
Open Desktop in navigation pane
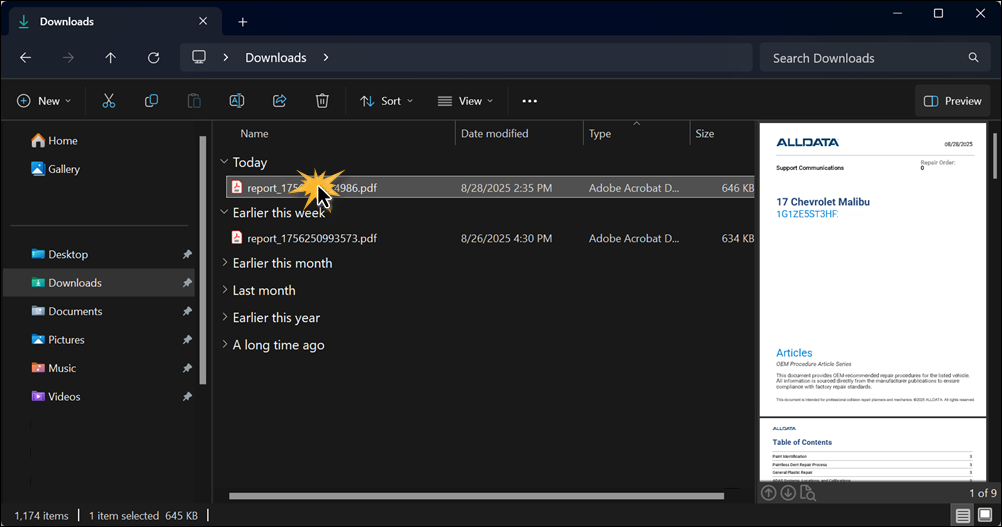(x=68, y=254)
